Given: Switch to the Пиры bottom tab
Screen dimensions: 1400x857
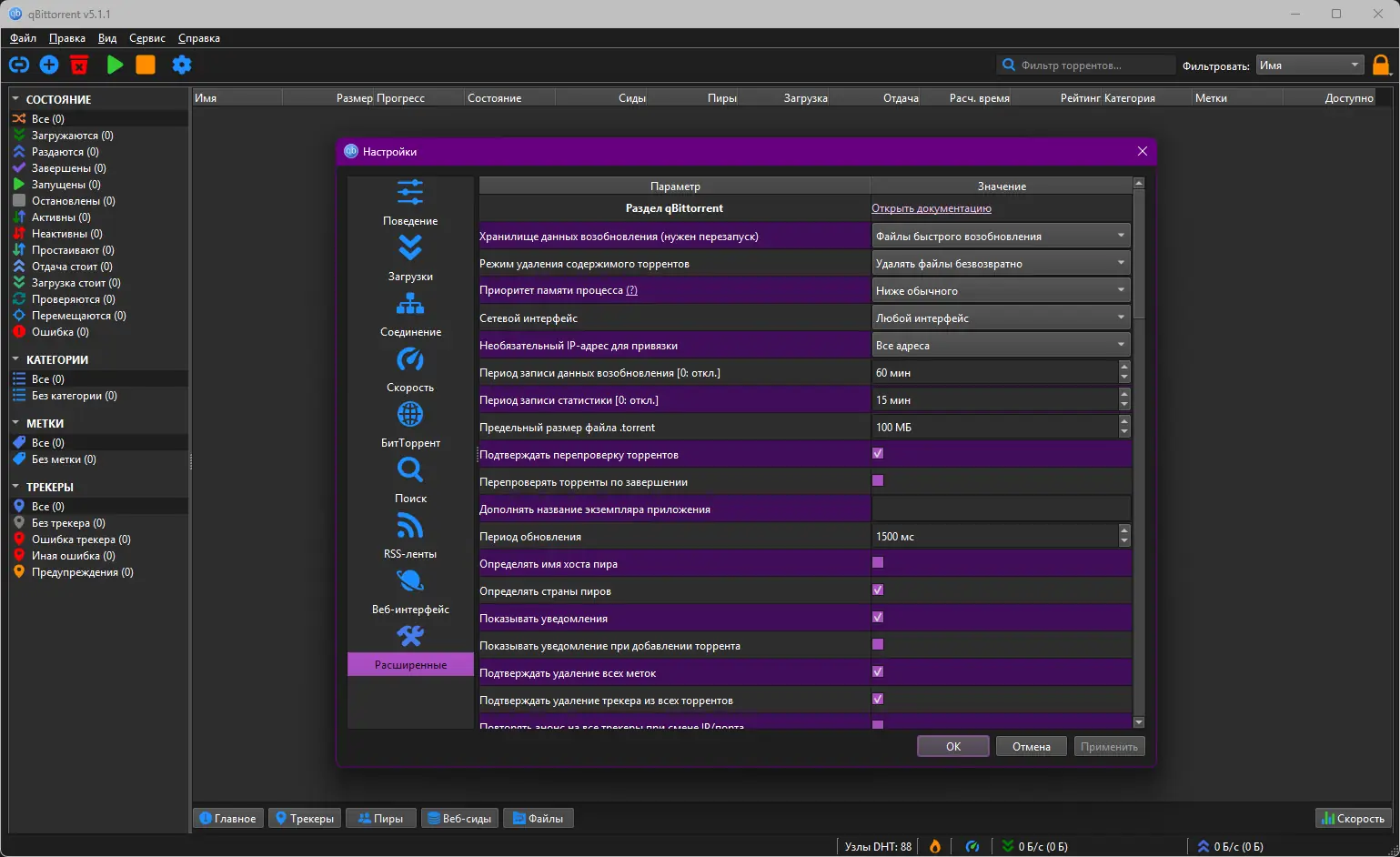Looking at the screenshot, I should pyautogui.click(x=380, y=818).
